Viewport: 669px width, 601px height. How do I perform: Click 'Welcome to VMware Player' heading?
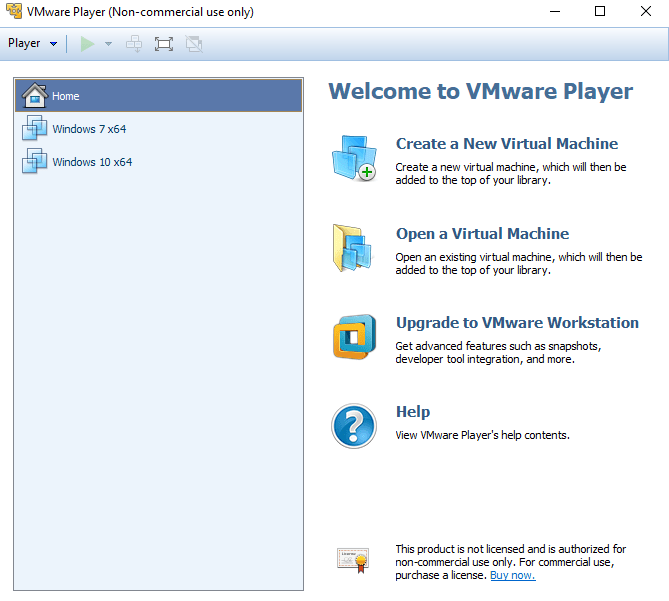[x=481, y=91]
